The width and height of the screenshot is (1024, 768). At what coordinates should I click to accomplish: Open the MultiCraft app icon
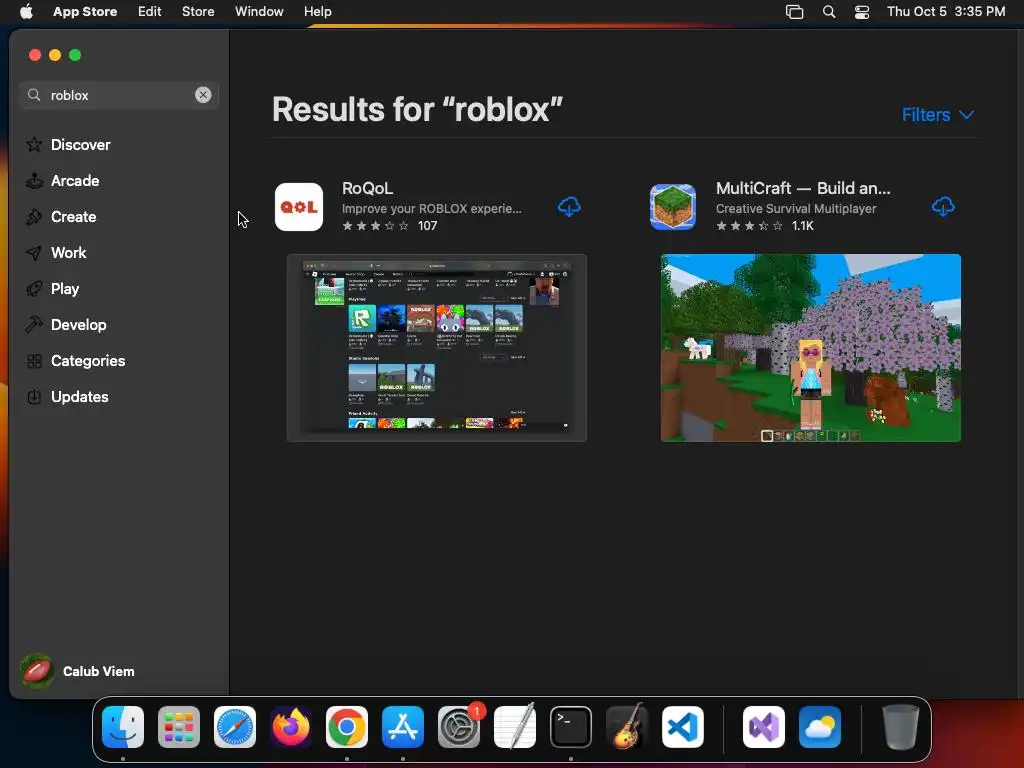[673, 207]
